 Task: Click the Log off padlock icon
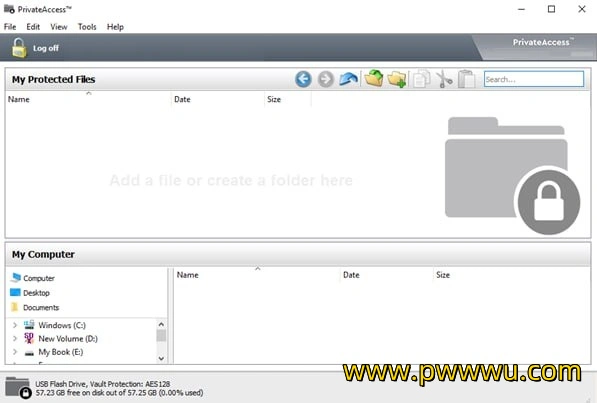click(x=19, y=48)
